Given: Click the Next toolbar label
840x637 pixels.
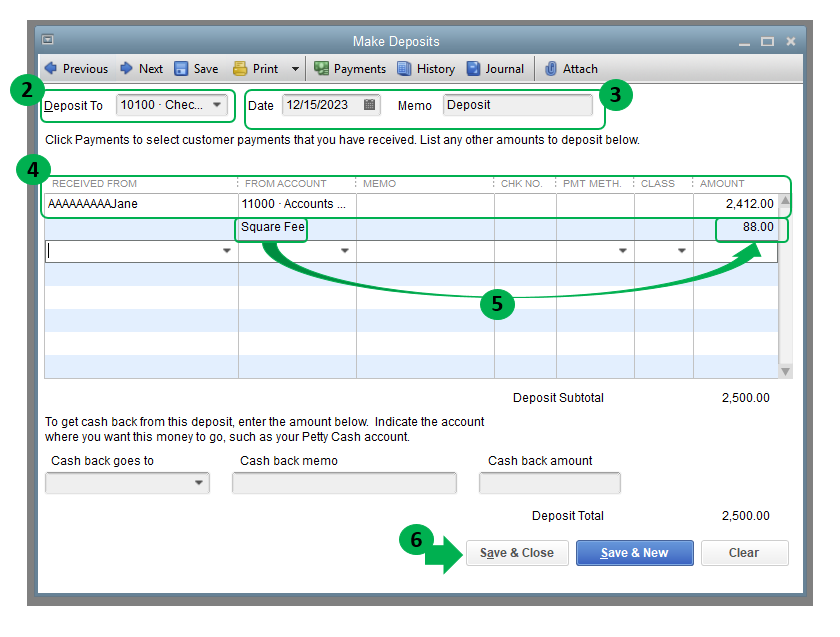Looking at the screenshot, I should coord(151,69).
